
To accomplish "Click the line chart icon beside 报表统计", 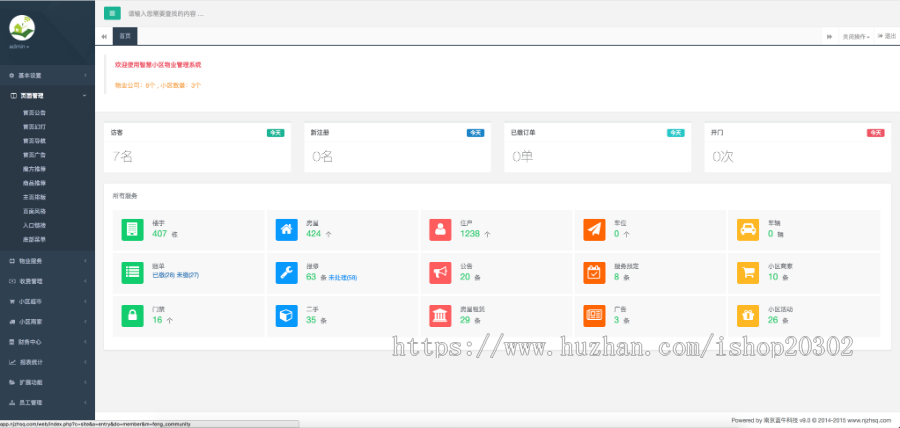I will point(13,362).
